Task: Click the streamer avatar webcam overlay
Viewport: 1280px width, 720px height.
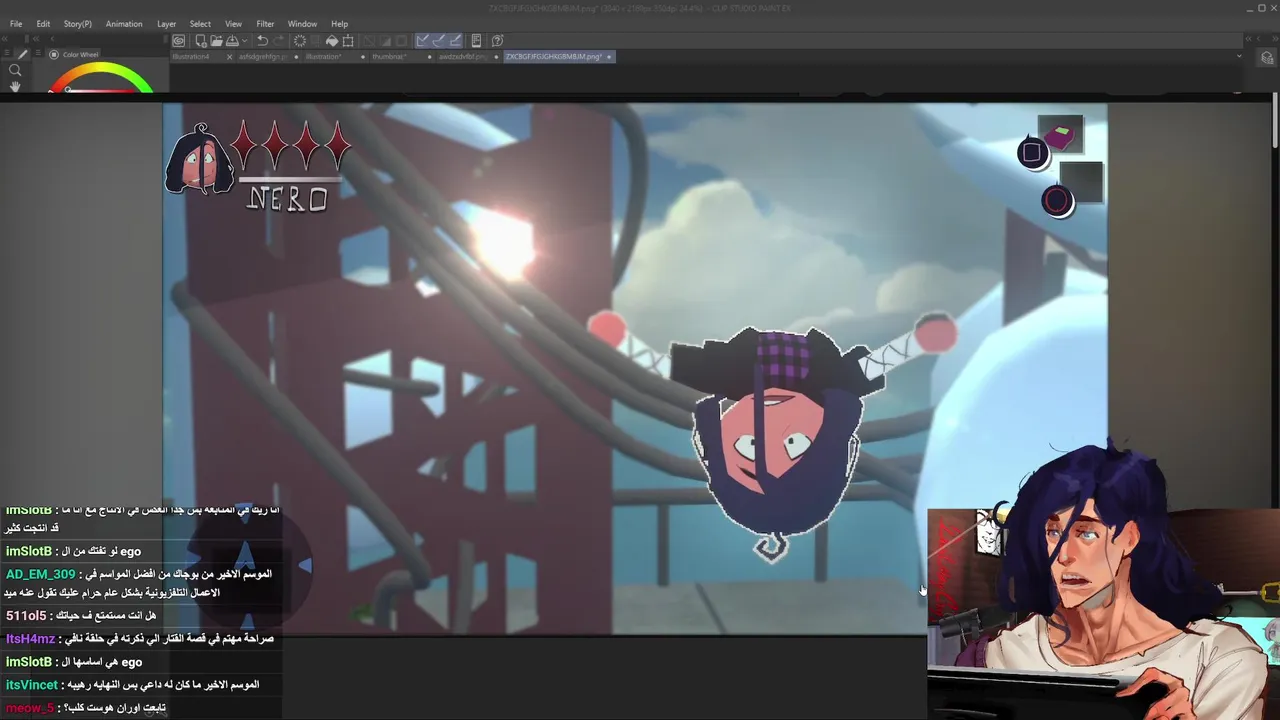Action: coord(1103,580)
